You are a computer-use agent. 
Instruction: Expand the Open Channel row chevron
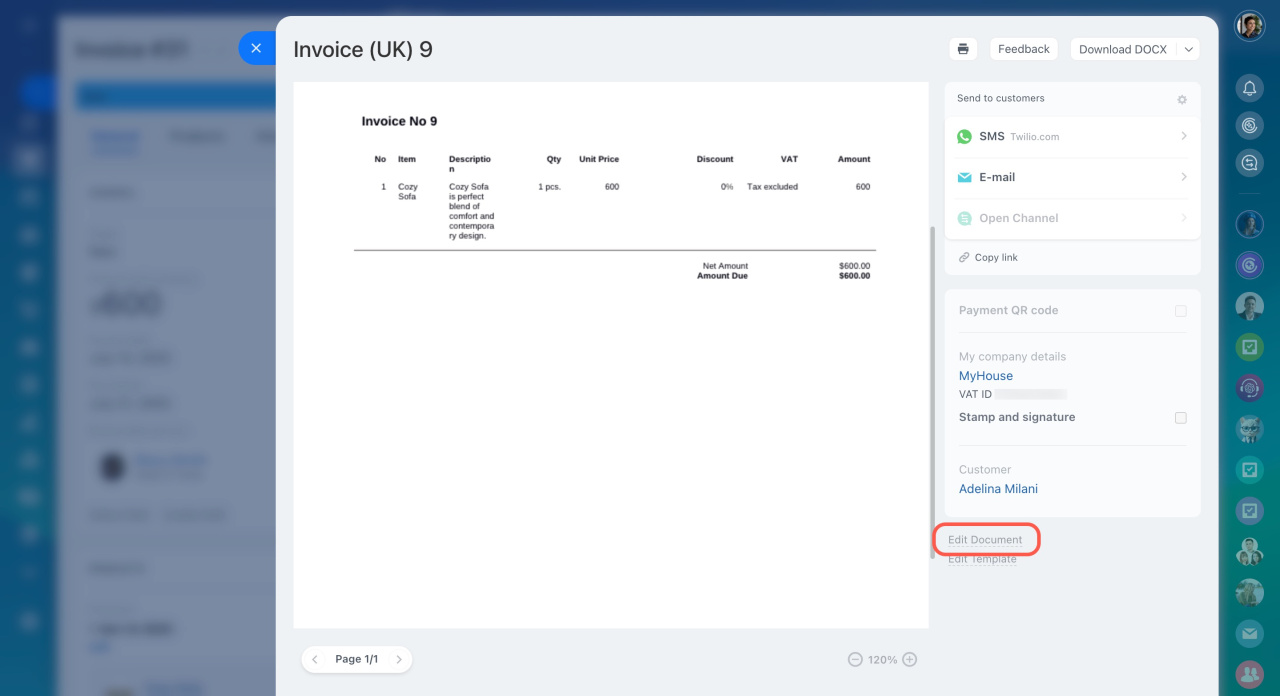click(x=1184, y=218)
